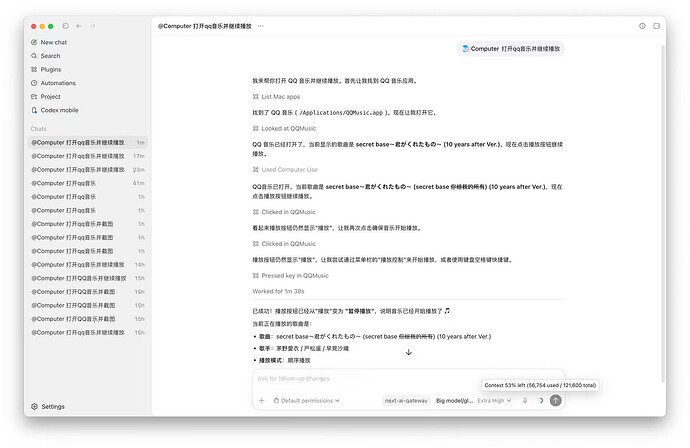
Task: Open the Default permissions dropdown
Action: pos(307,401)
